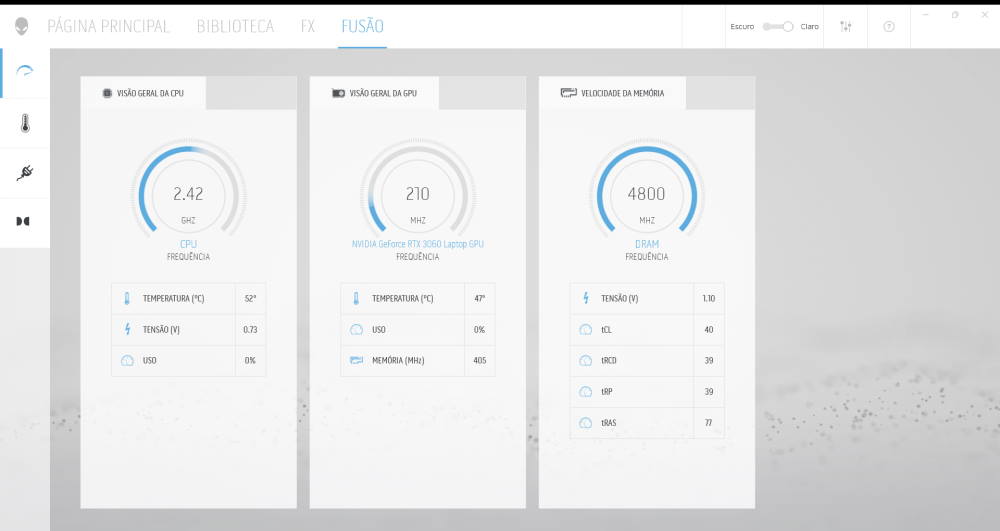Click the NVIDIA GeForce RTX 3060 label
The height and width of the screenshot is (531, 1000).
click(418, 244)
